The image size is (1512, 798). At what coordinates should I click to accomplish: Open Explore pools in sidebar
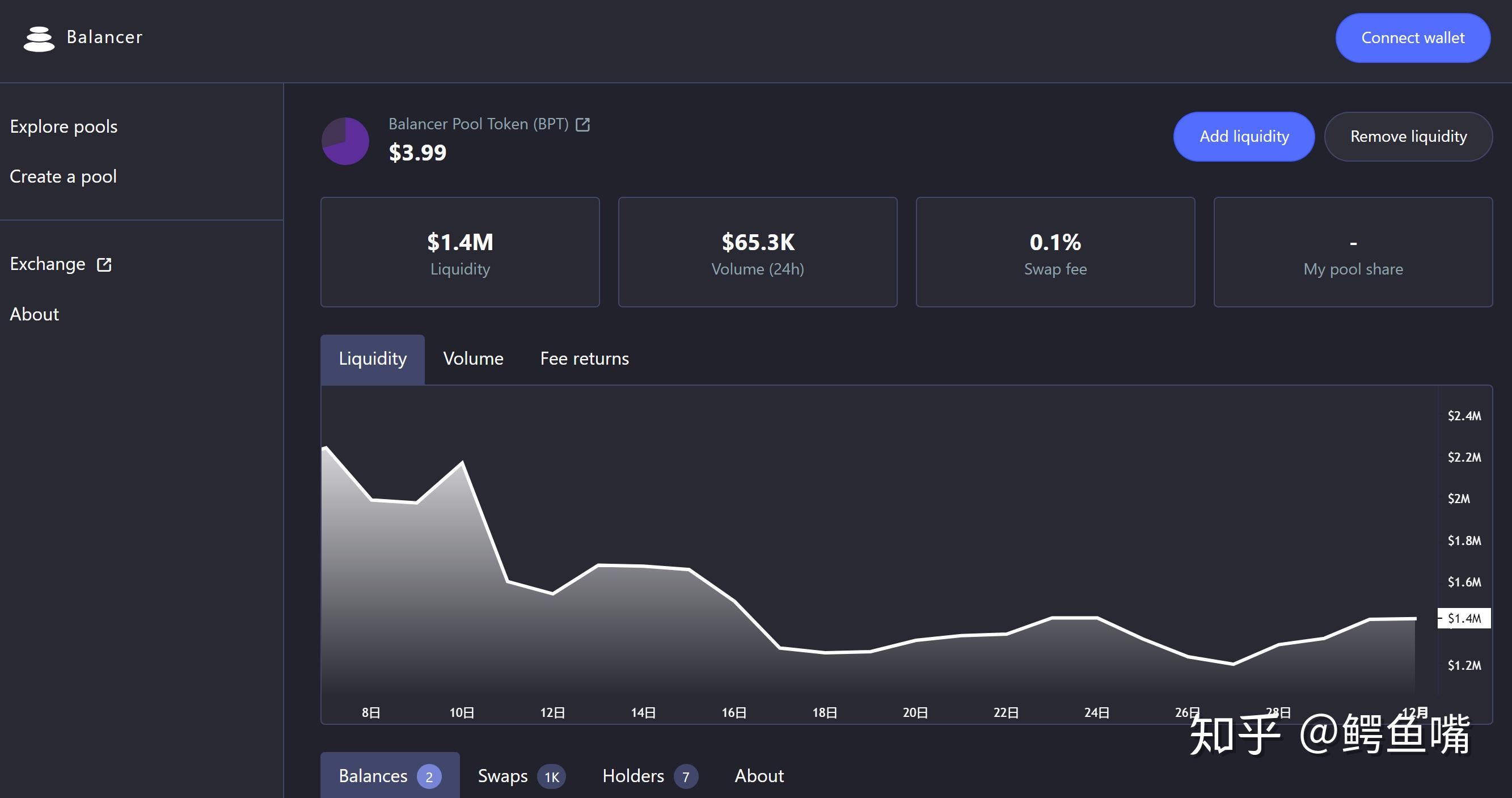click(x=64, y=126)
